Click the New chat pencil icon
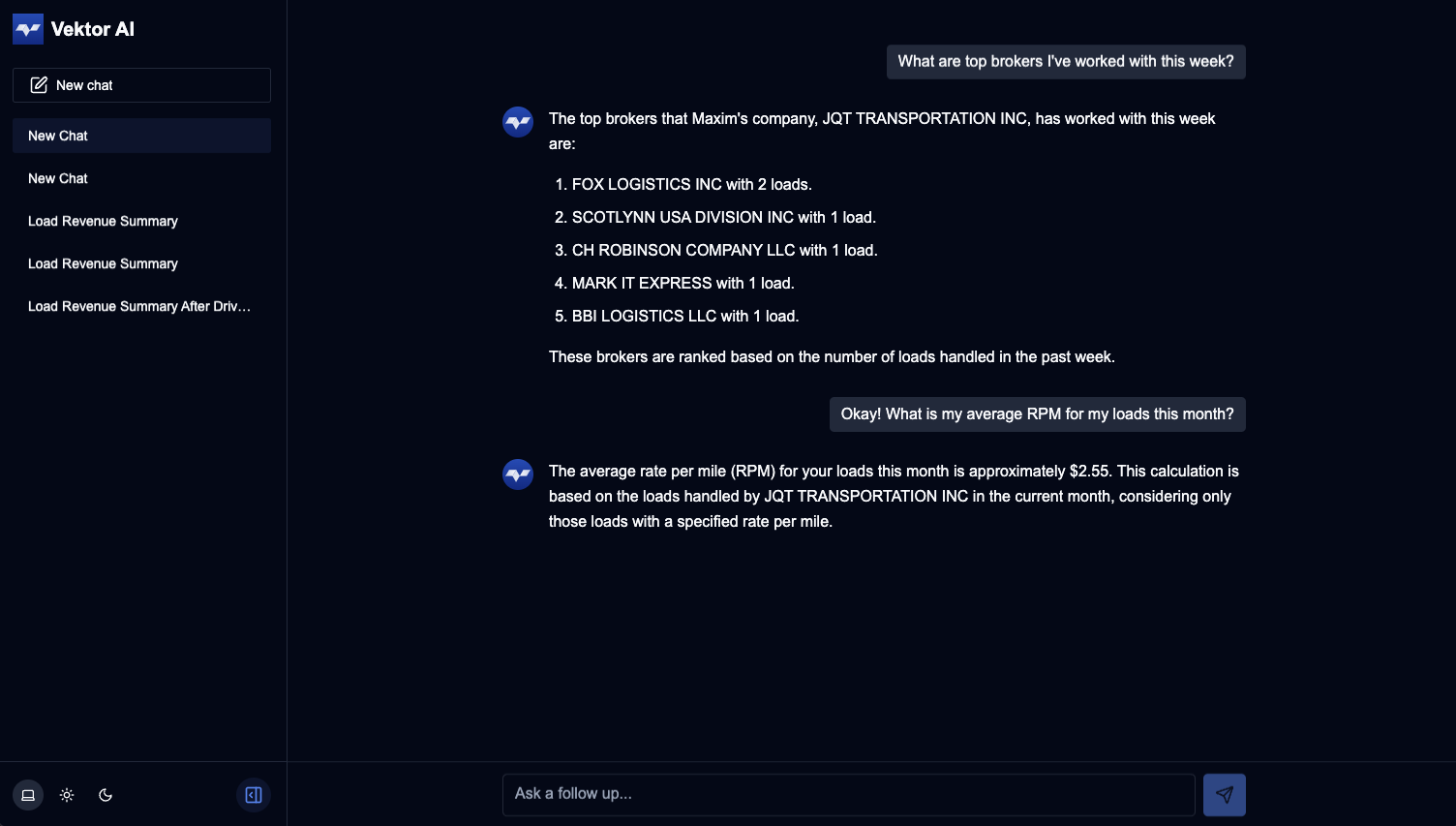The width and height of the screenshot is (1456, 826). coord(39,85)
